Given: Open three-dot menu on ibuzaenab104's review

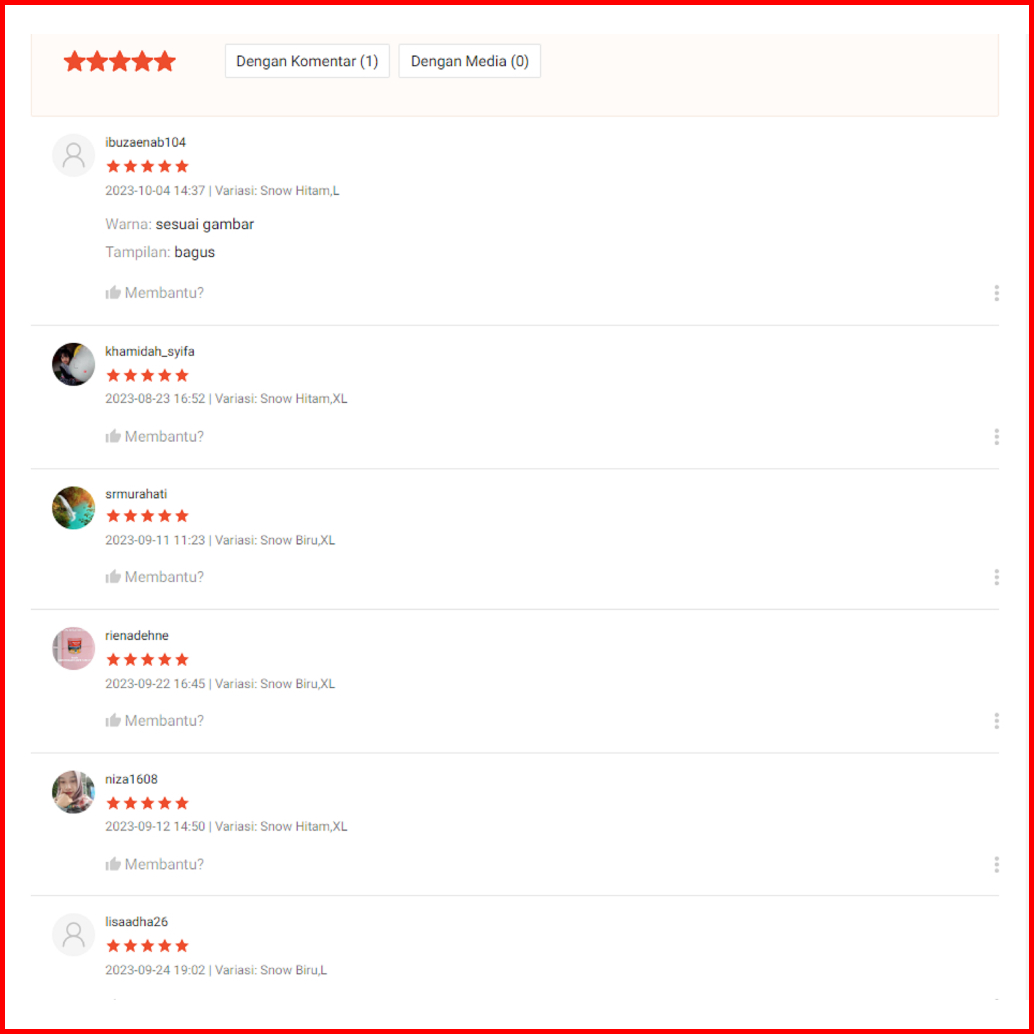Looking at the screenshot, I should coord(996,293).
